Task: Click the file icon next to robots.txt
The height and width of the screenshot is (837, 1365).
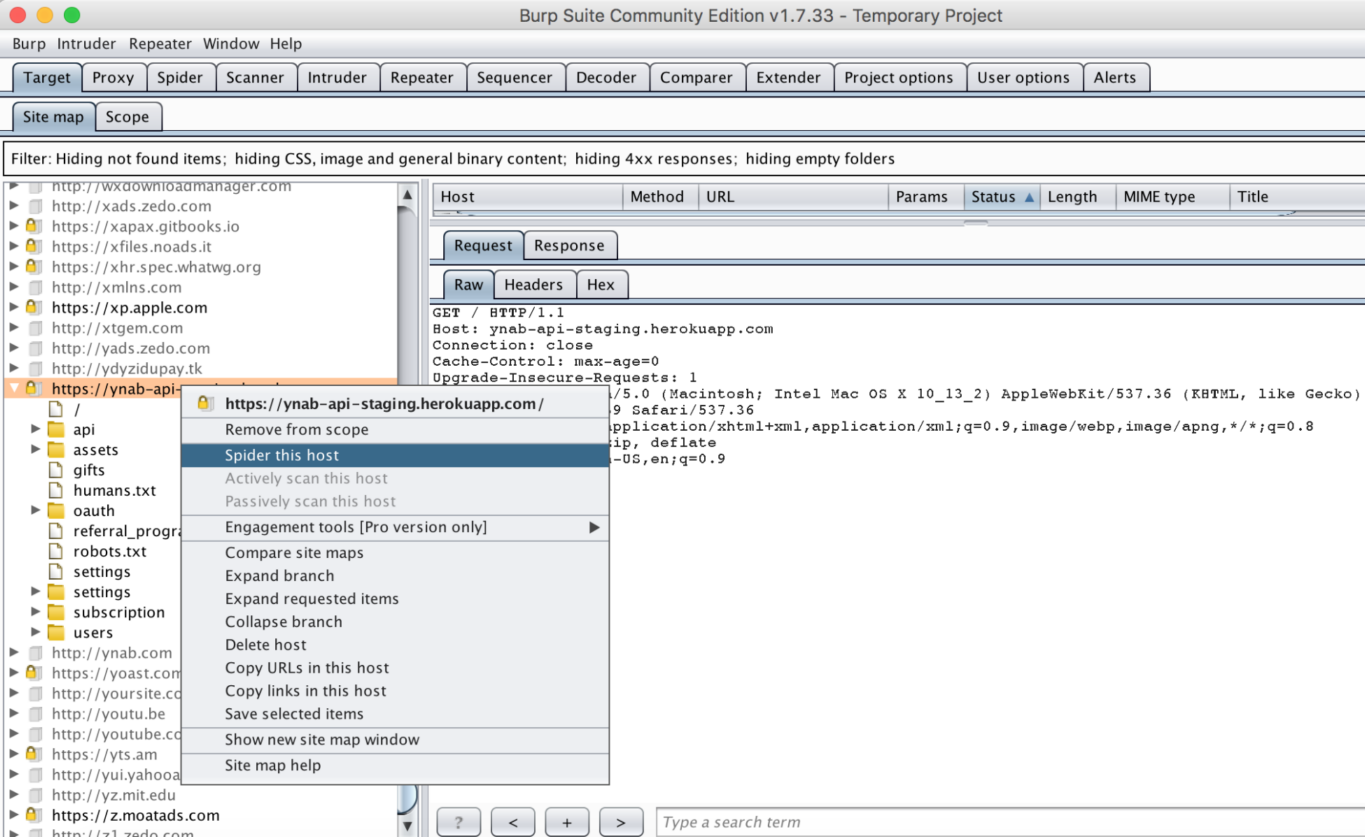Action: [x=56, y=551]
